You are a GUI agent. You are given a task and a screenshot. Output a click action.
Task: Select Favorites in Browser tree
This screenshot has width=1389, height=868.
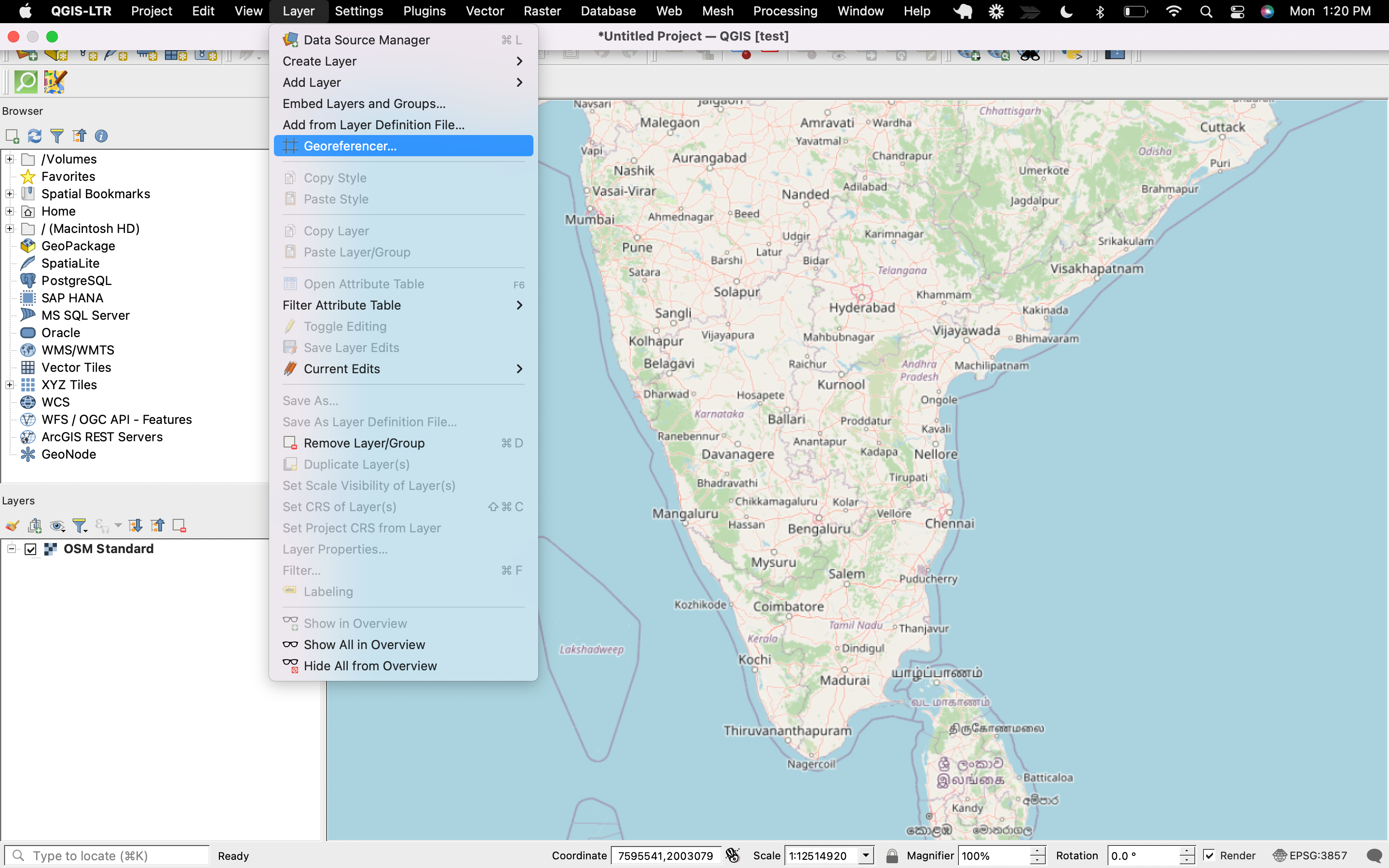[x=68, y=176]
